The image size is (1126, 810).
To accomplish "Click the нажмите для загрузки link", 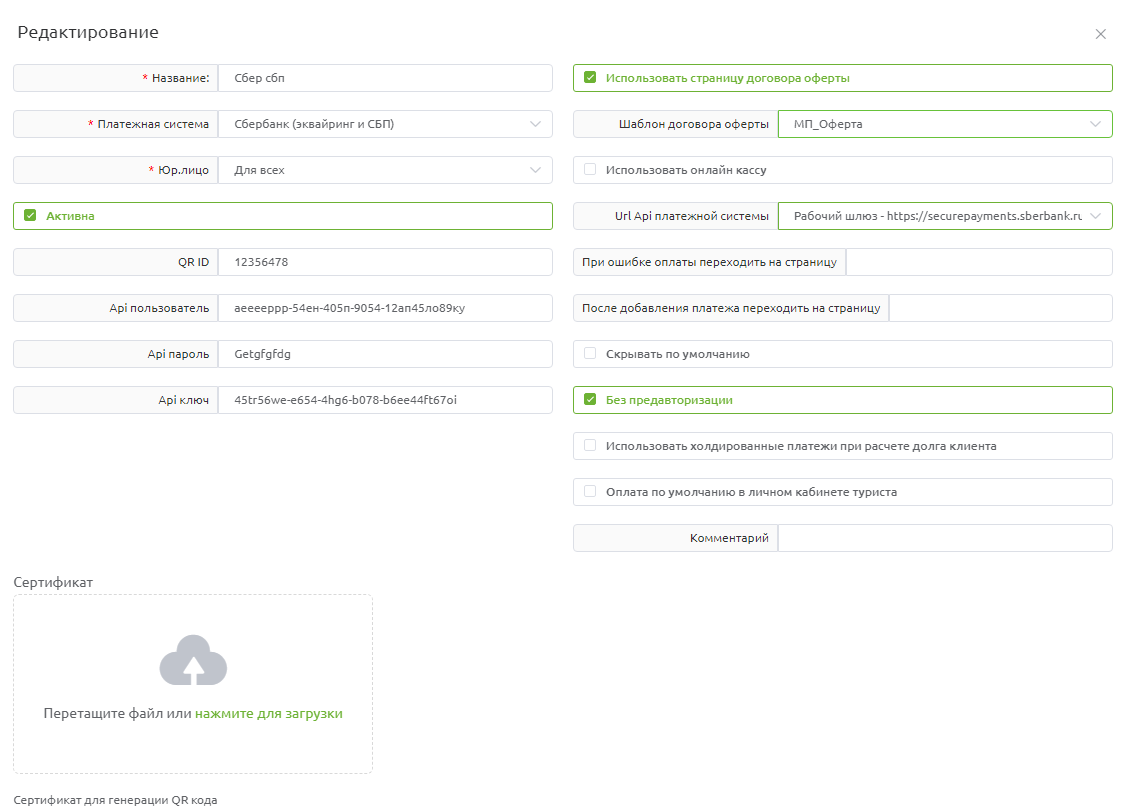I will (269, 714).
